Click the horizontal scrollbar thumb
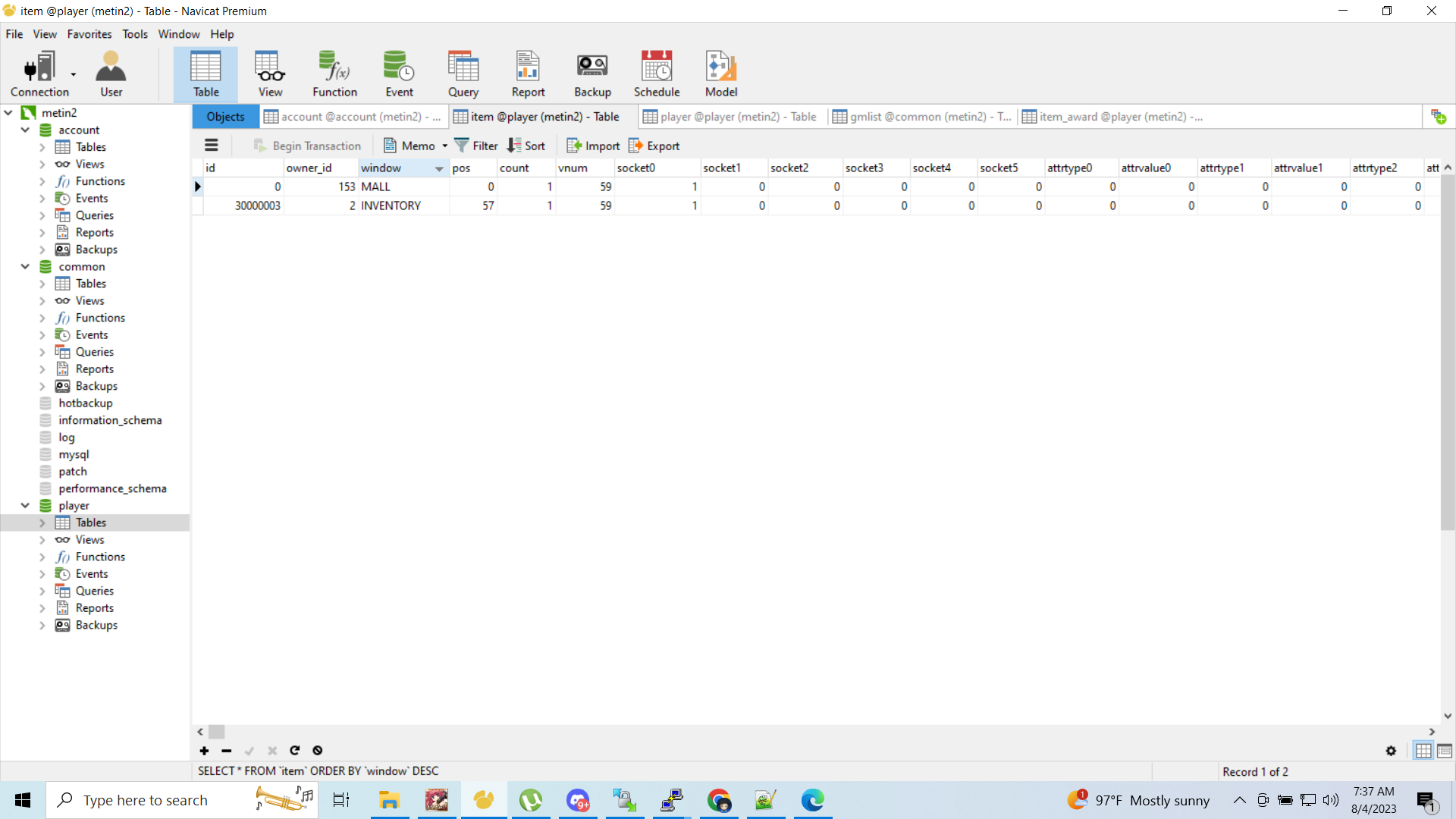1456x819 pixels. [217, 732]
